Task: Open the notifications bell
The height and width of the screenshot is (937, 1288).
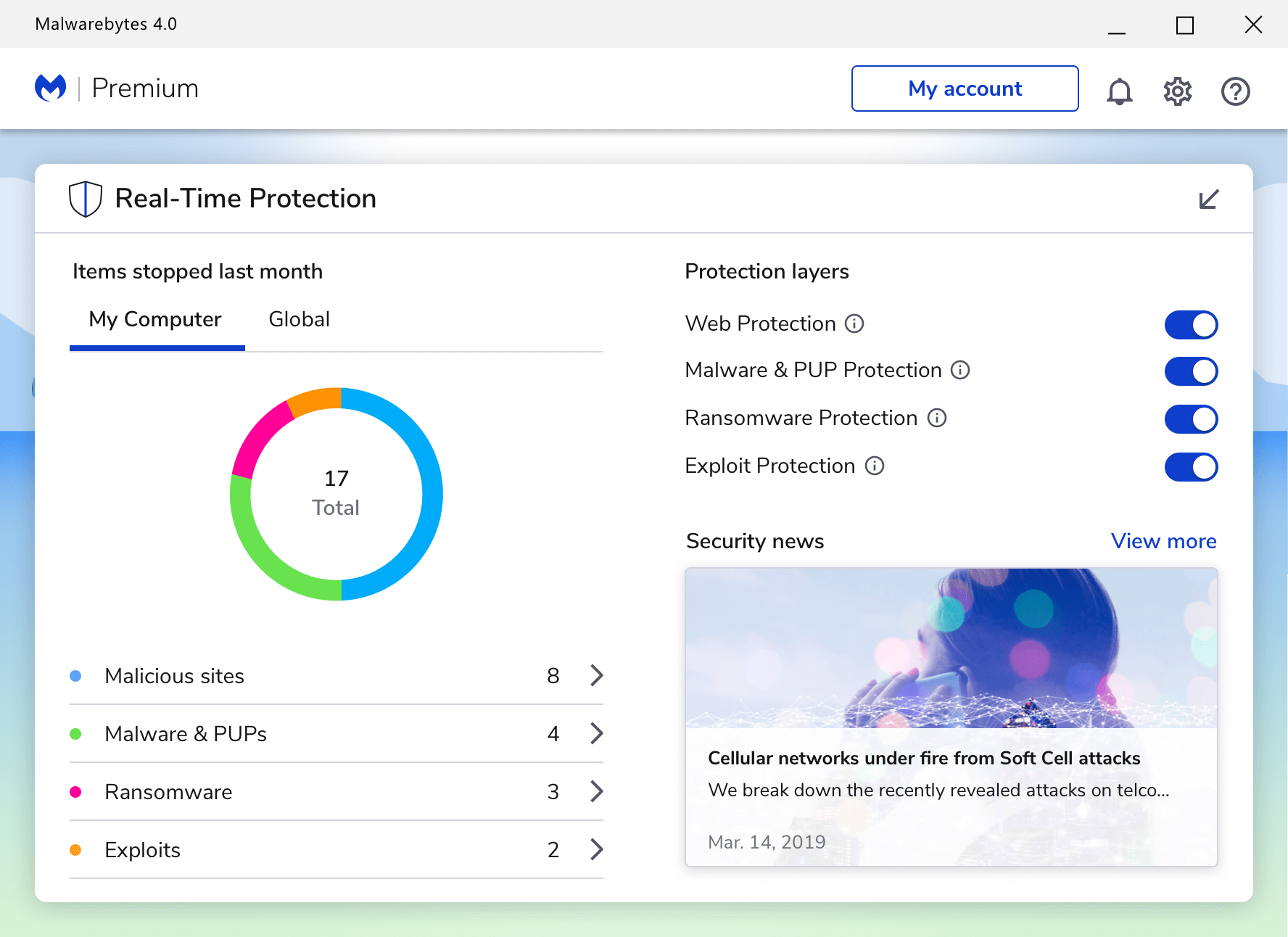Action: (1119, 91)
